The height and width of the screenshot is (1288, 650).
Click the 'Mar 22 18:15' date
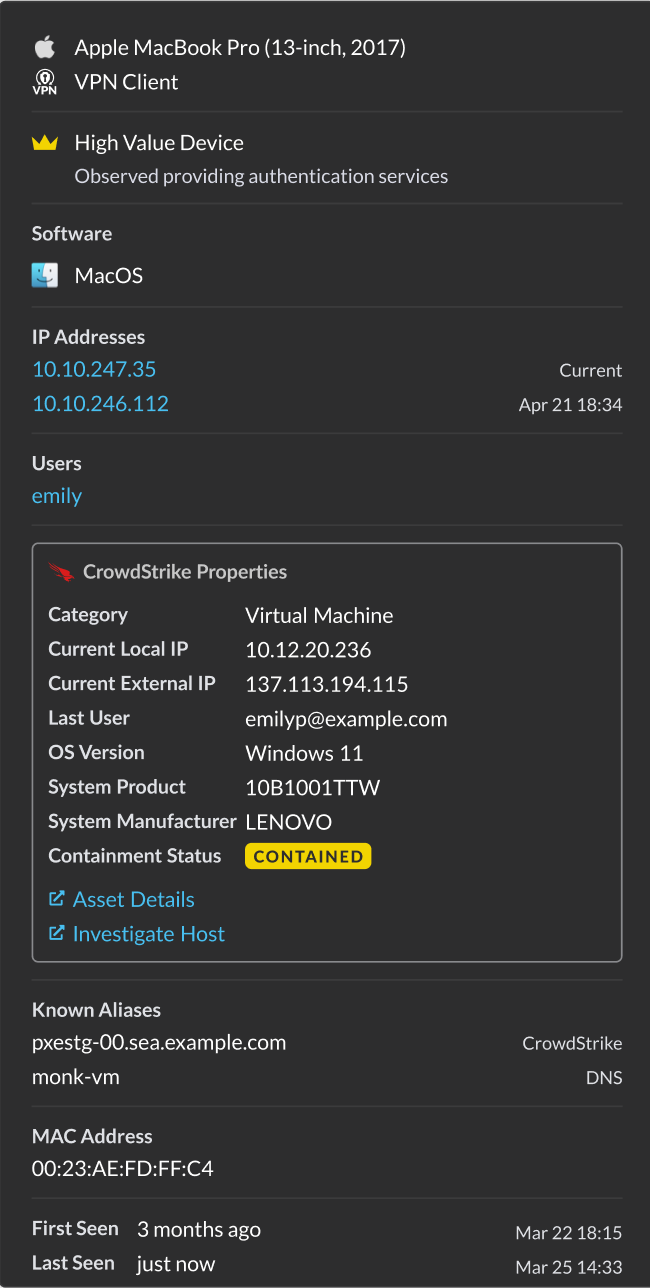(x=569, y=1233)
